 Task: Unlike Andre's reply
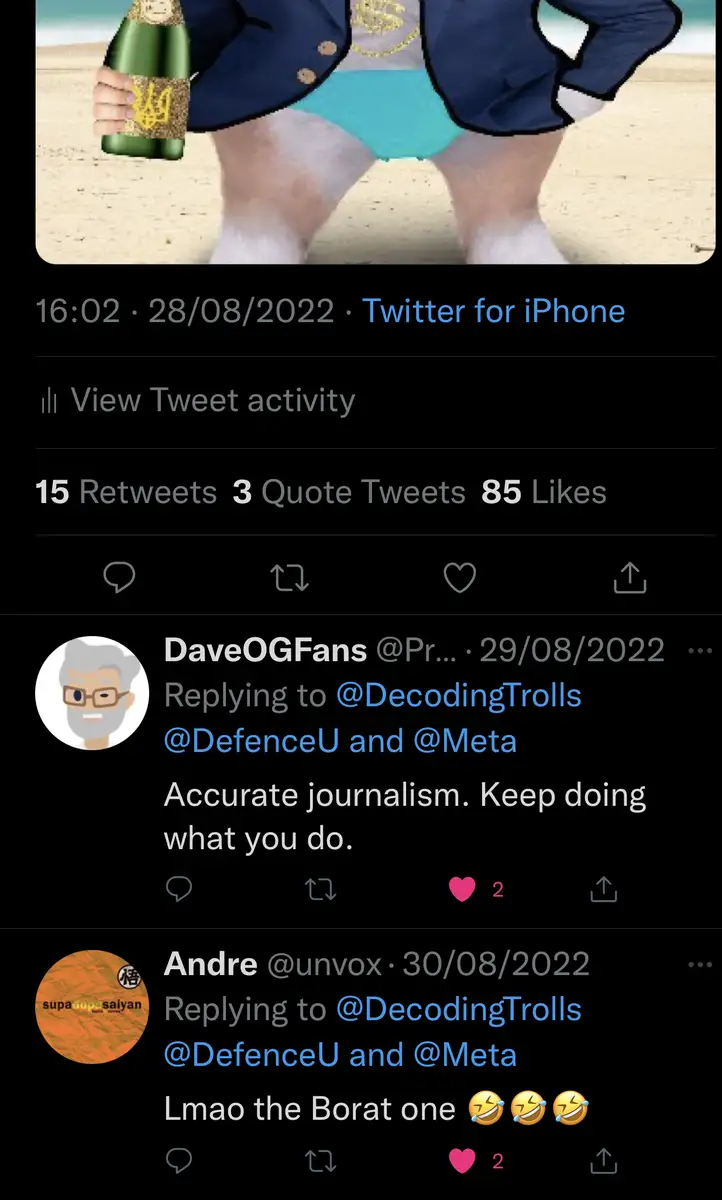[x=462, y=1161]
